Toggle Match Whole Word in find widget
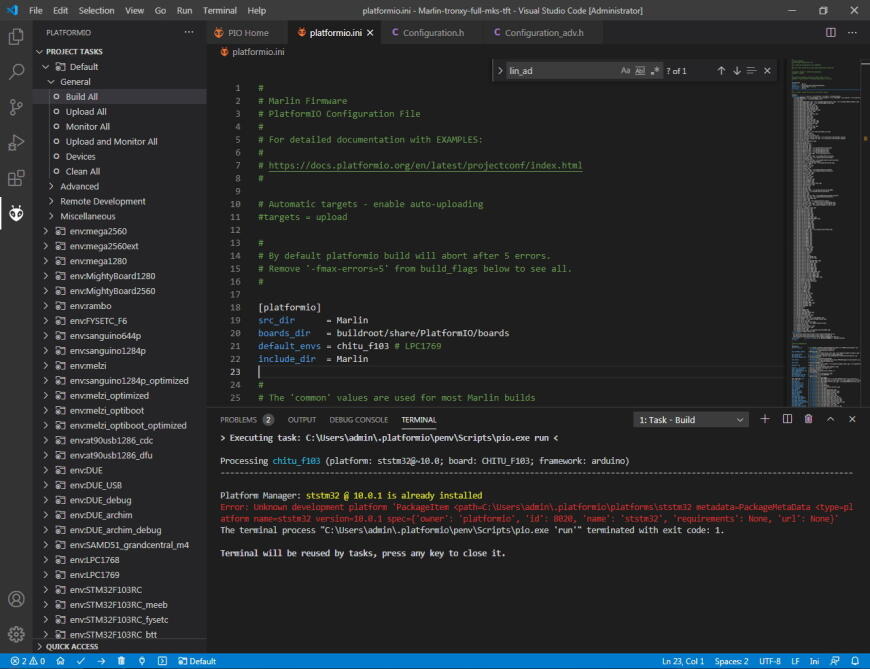 (x=640, y=70)
